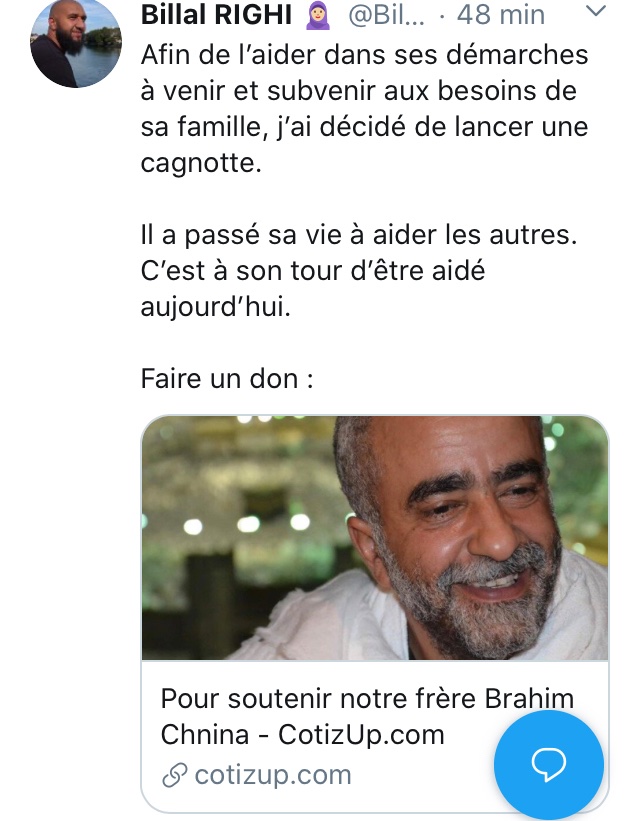Tap the line 'C'est à son tour d'être aidé'

[313, 271]
